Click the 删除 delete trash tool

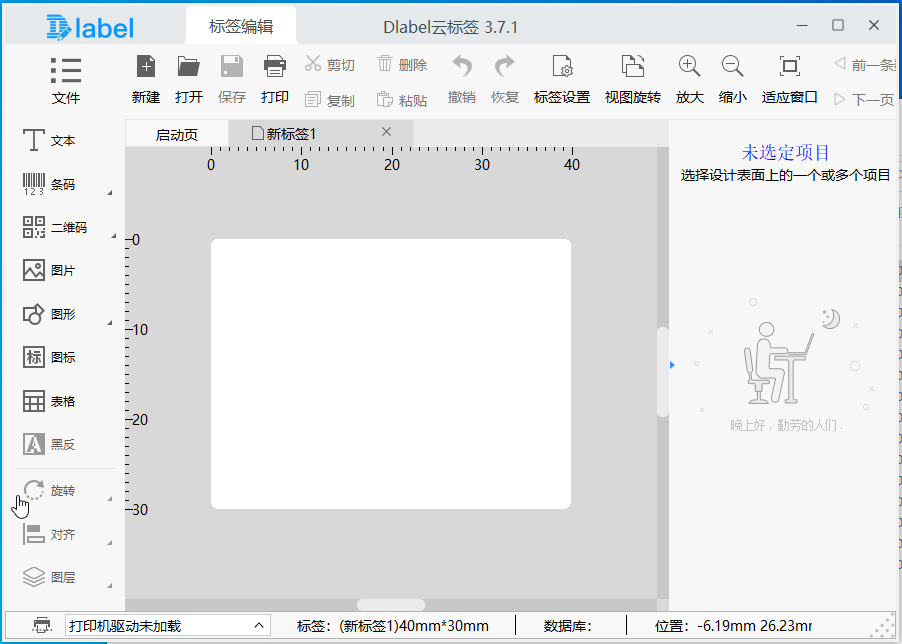click(402, 64)
